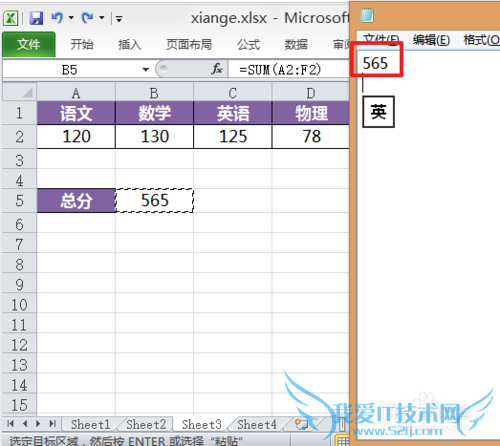Screen dimensions: 500x446
Task: Open the redo history dropdown arrow
Action: point(102,18)
